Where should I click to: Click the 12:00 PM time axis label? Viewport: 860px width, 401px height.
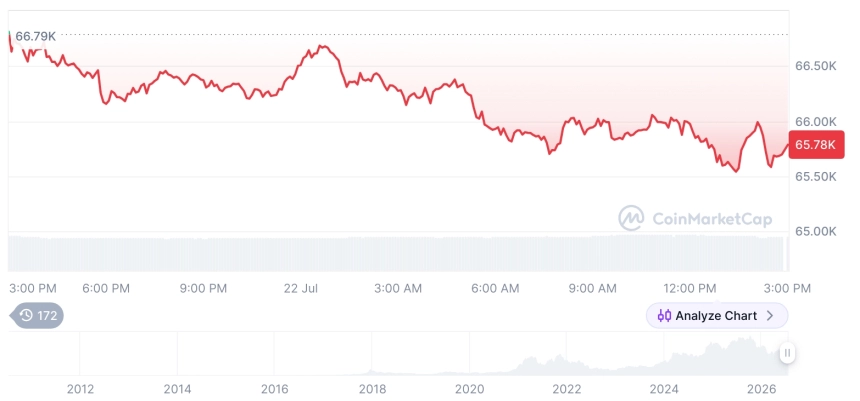point(689,289)
